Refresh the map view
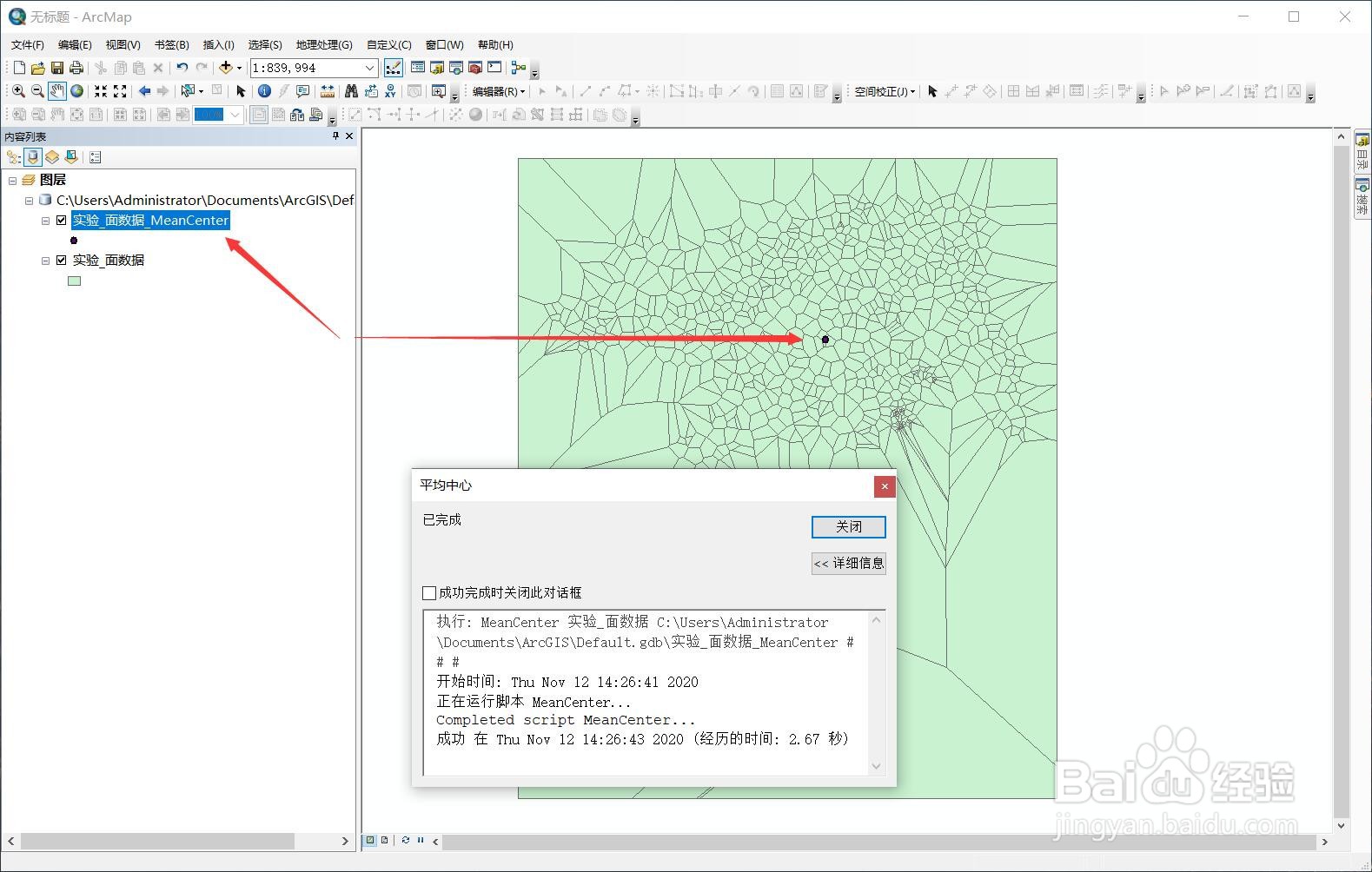The image size is (1372, 872). click(405, 840)
